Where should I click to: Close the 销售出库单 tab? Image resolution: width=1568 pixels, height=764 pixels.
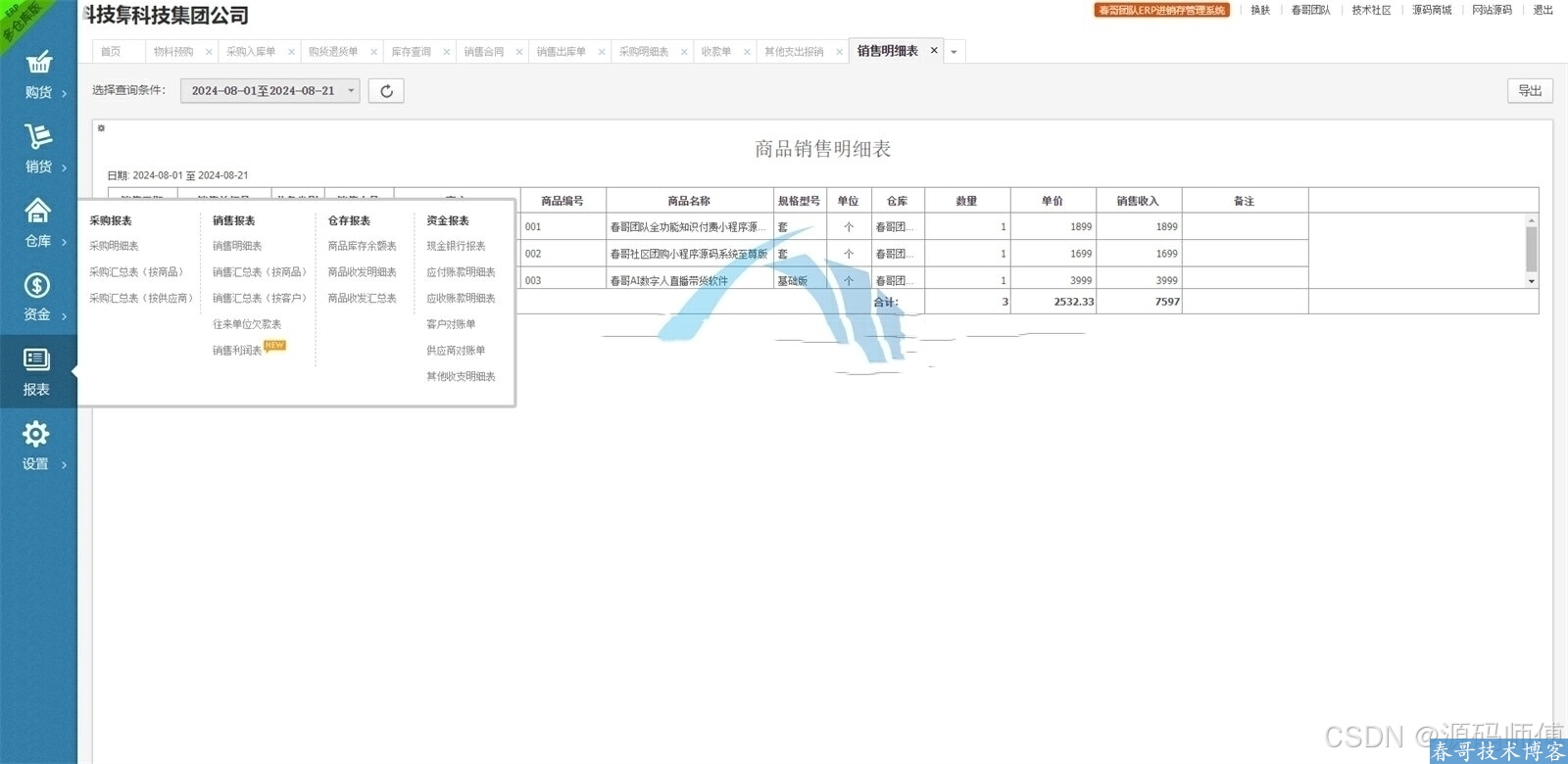coord(601,52)
